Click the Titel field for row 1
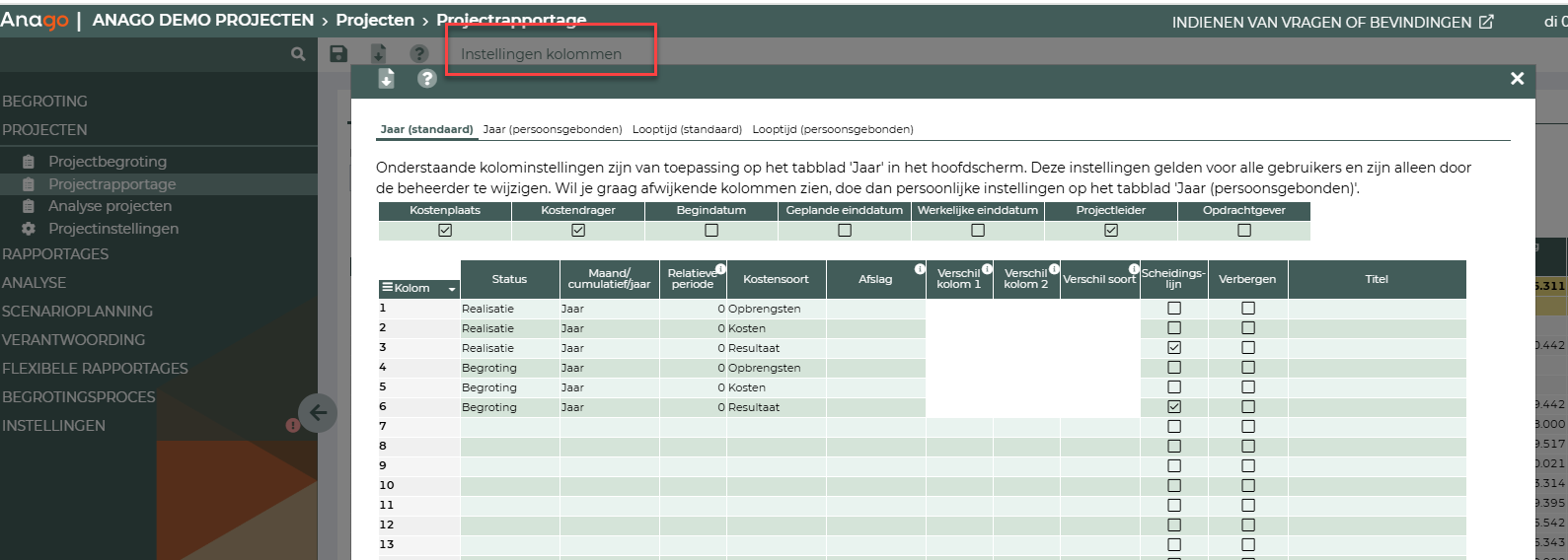 (x=1377, y=309)
